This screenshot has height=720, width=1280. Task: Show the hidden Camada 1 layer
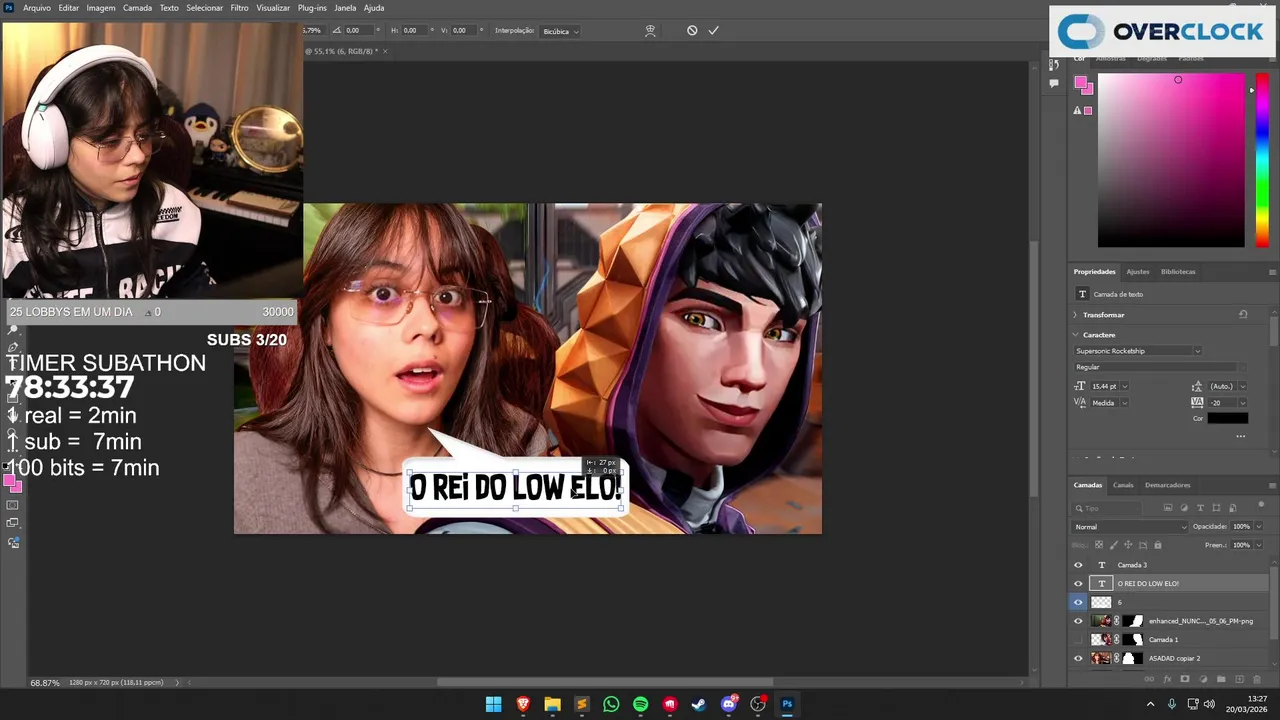pyautogui.click(x=1078, y=639)
